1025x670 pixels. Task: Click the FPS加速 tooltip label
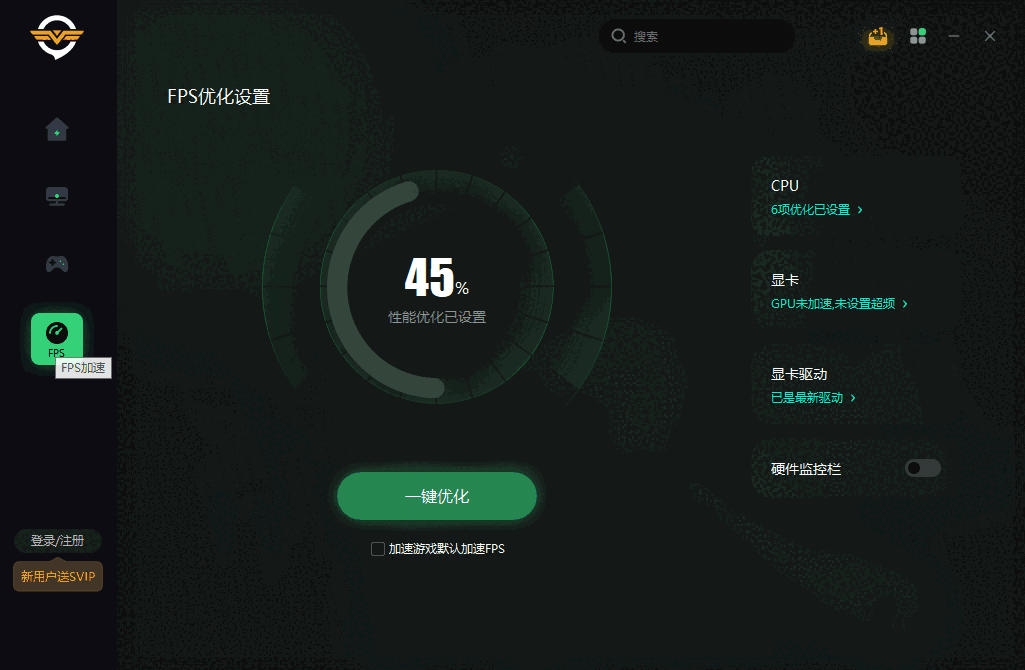(x=84, y=368)
